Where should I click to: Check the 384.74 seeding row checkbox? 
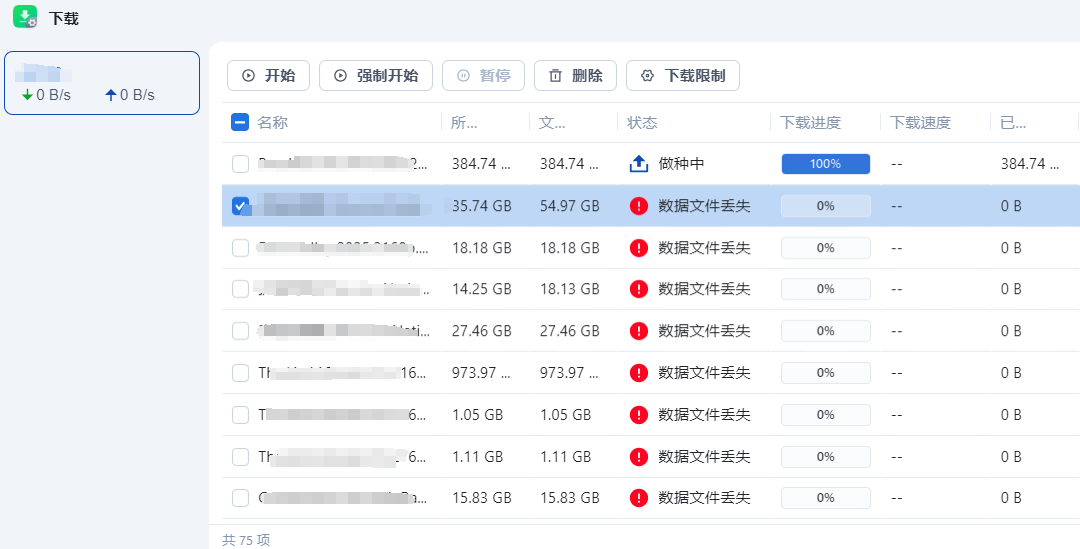click(x=240, y=164)
